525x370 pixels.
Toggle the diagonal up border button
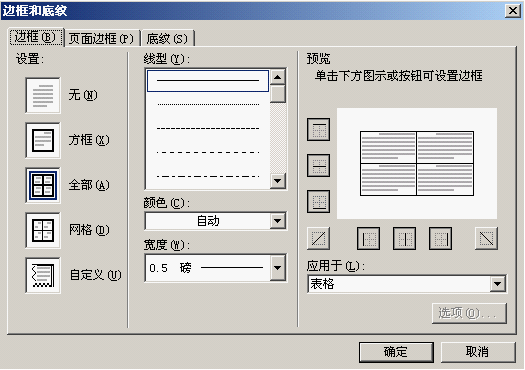coord(318,238)
